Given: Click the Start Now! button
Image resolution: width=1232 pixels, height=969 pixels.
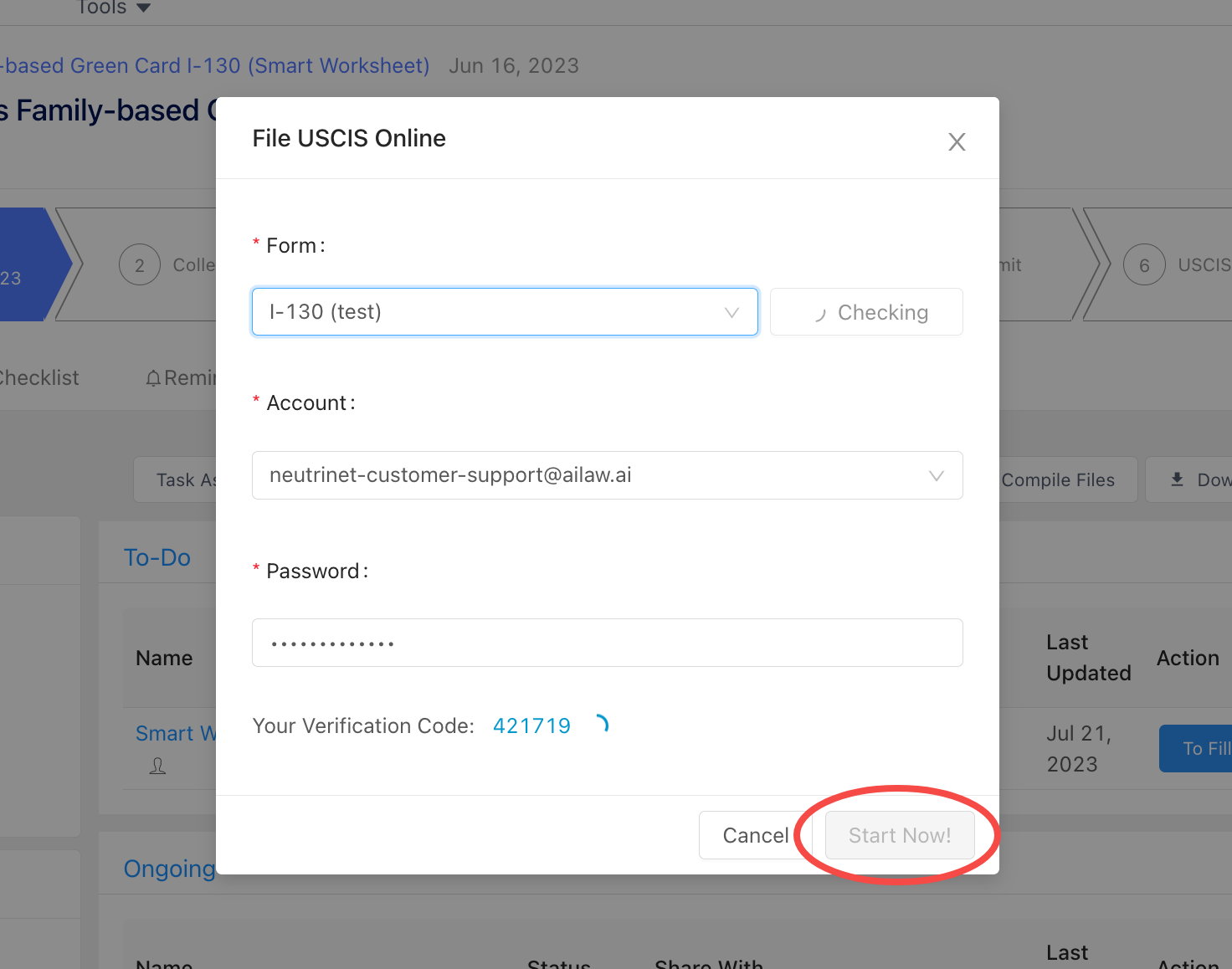Looking at the screenshot, I should tap(900, 835).
